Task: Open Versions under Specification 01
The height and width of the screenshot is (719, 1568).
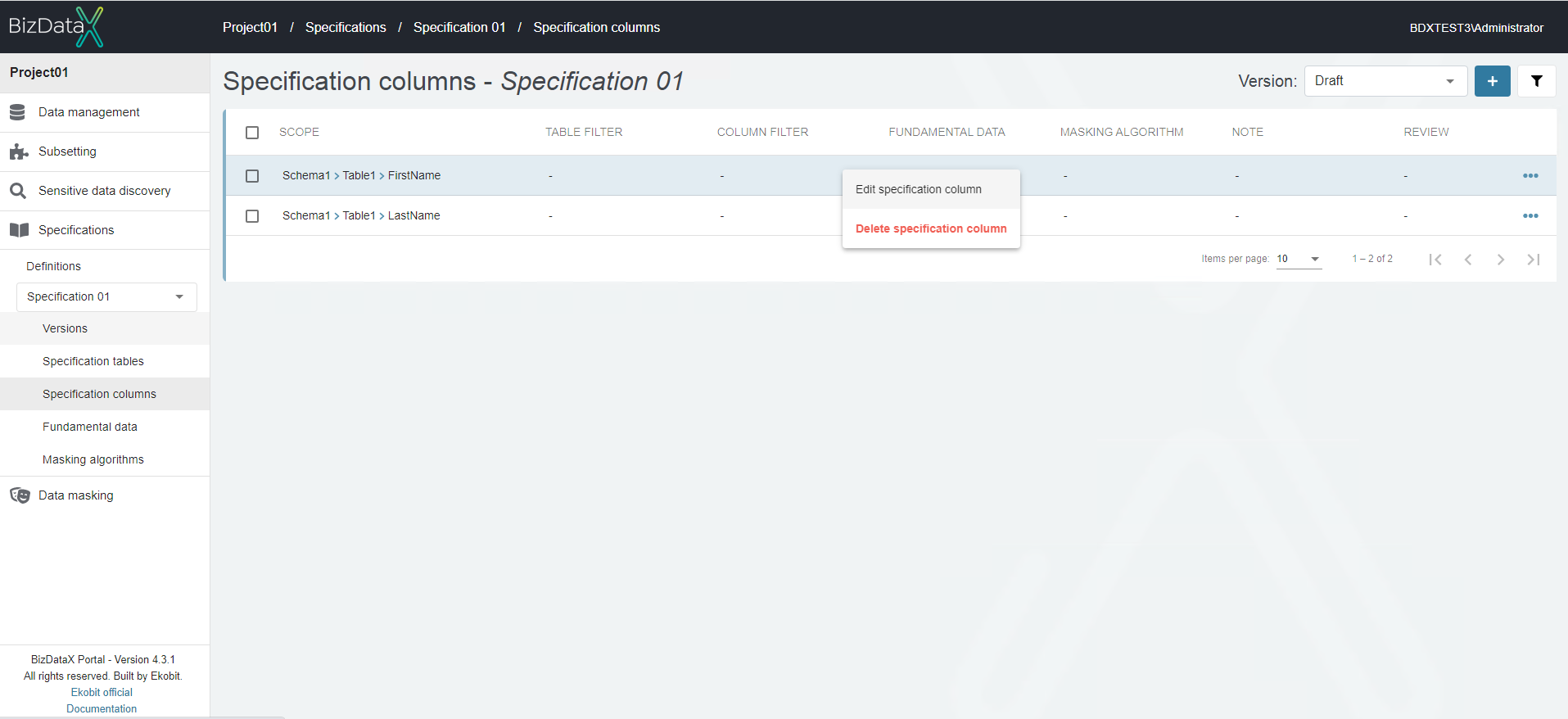Action: [105, 328]
